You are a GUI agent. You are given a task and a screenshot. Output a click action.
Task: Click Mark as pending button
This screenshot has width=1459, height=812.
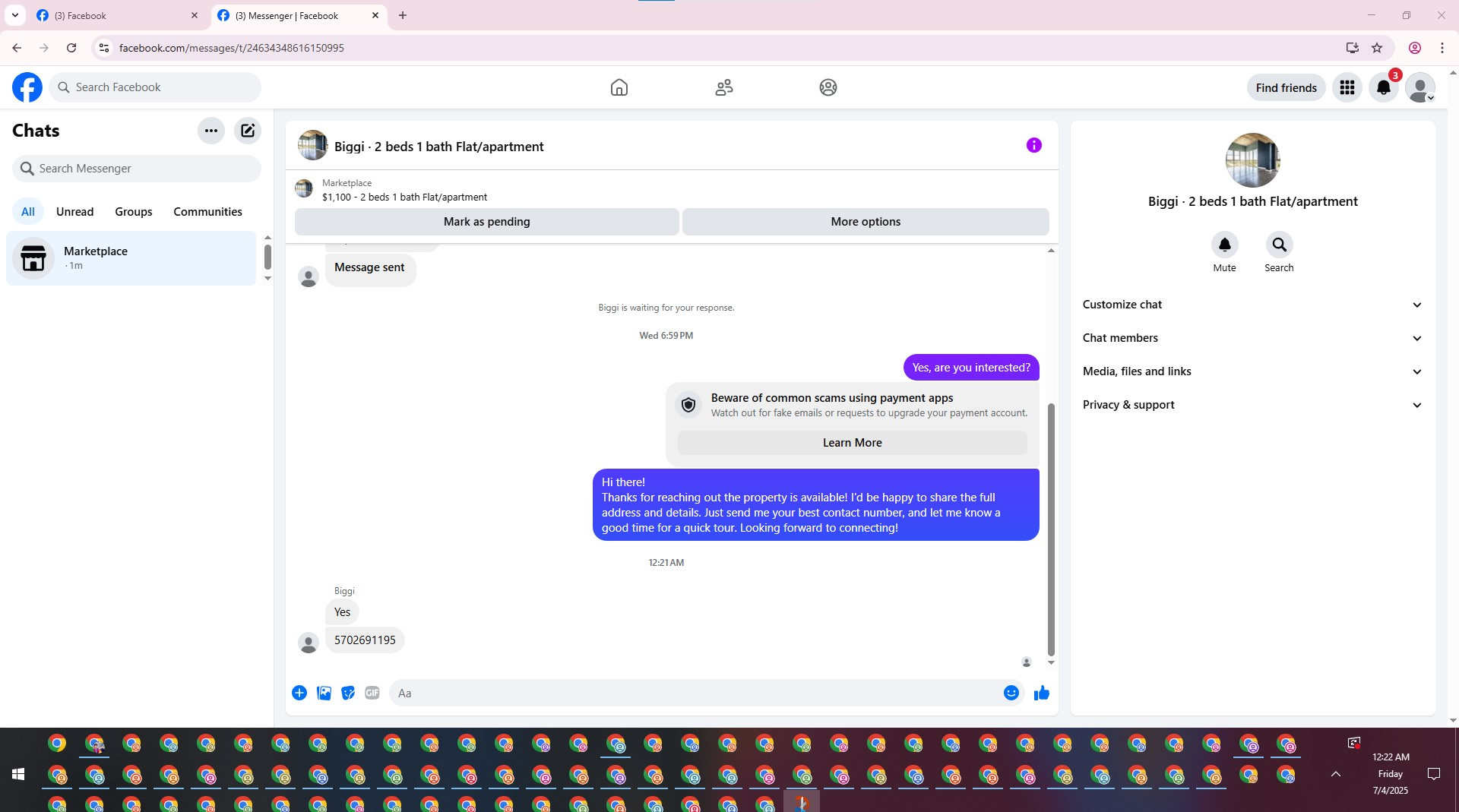pyautogui.click(x=487, y=222)
